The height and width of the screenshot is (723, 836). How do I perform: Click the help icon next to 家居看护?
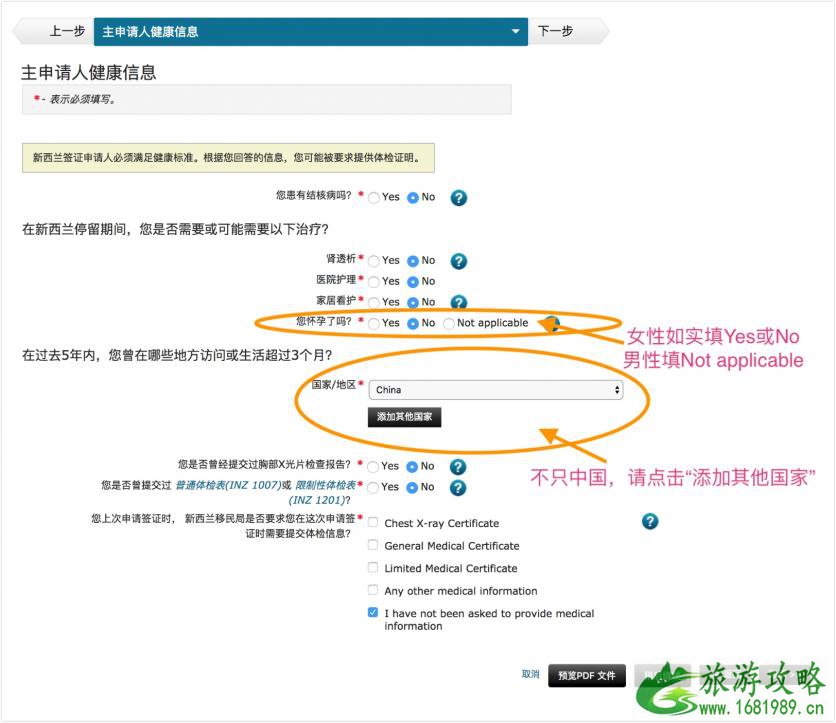[x=457, y=303]
